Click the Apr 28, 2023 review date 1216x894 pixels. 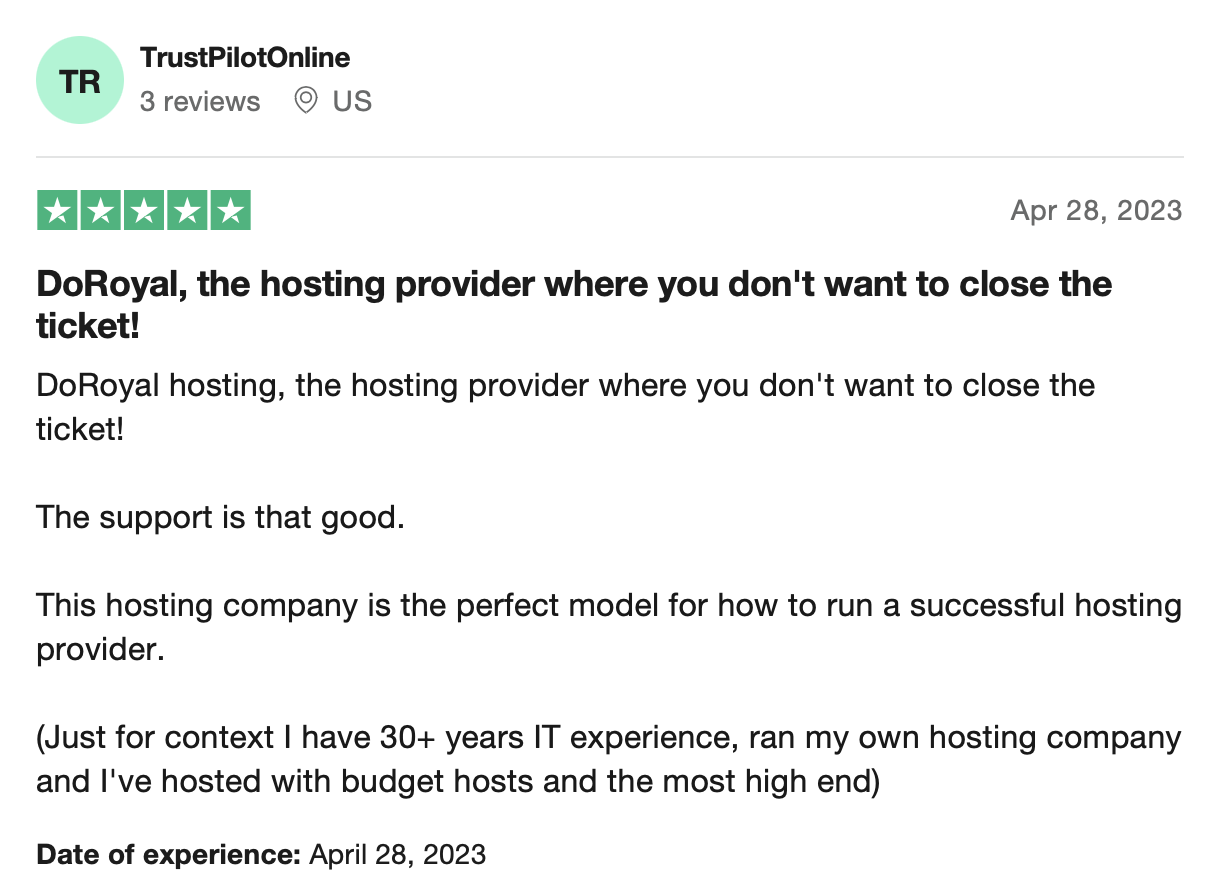point(1096,210)
